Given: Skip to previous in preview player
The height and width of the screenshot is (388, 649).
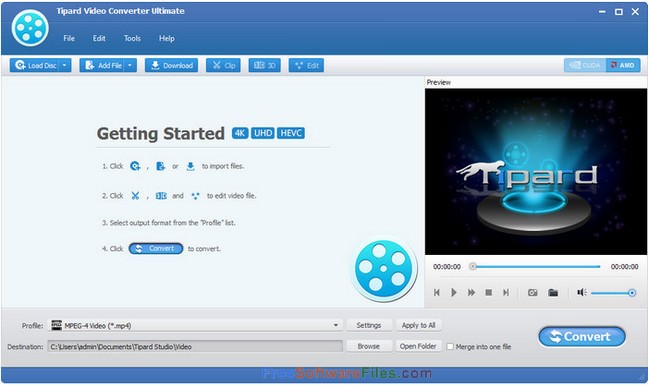Looking at the screenshot, I should [436, 292].
